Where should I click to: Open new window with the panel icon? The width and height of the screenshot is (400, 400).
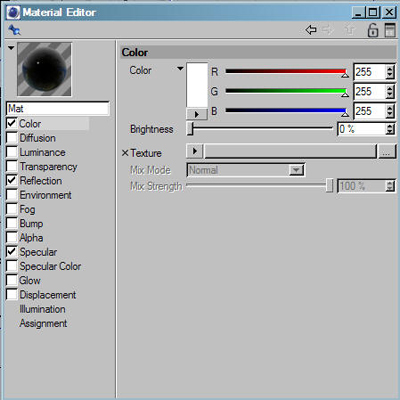tap(390, 30)
